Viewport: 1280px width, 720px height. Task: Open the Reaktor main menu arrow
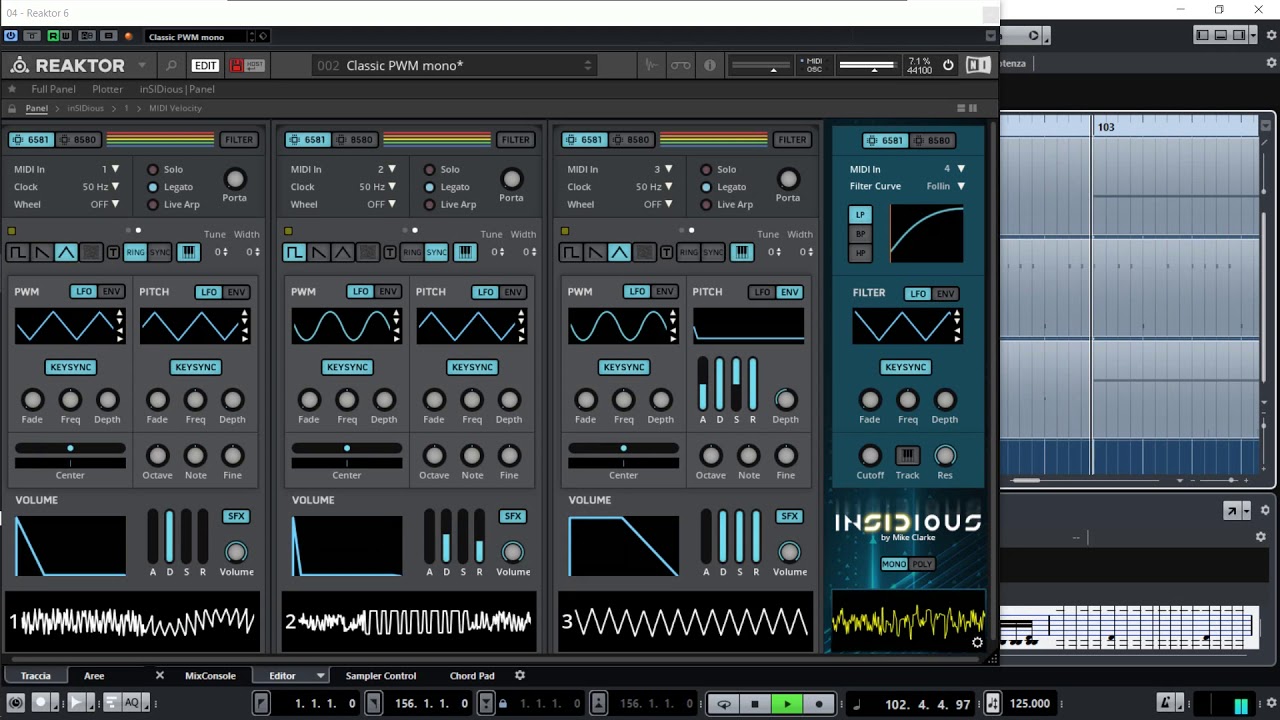coord(142,66)
